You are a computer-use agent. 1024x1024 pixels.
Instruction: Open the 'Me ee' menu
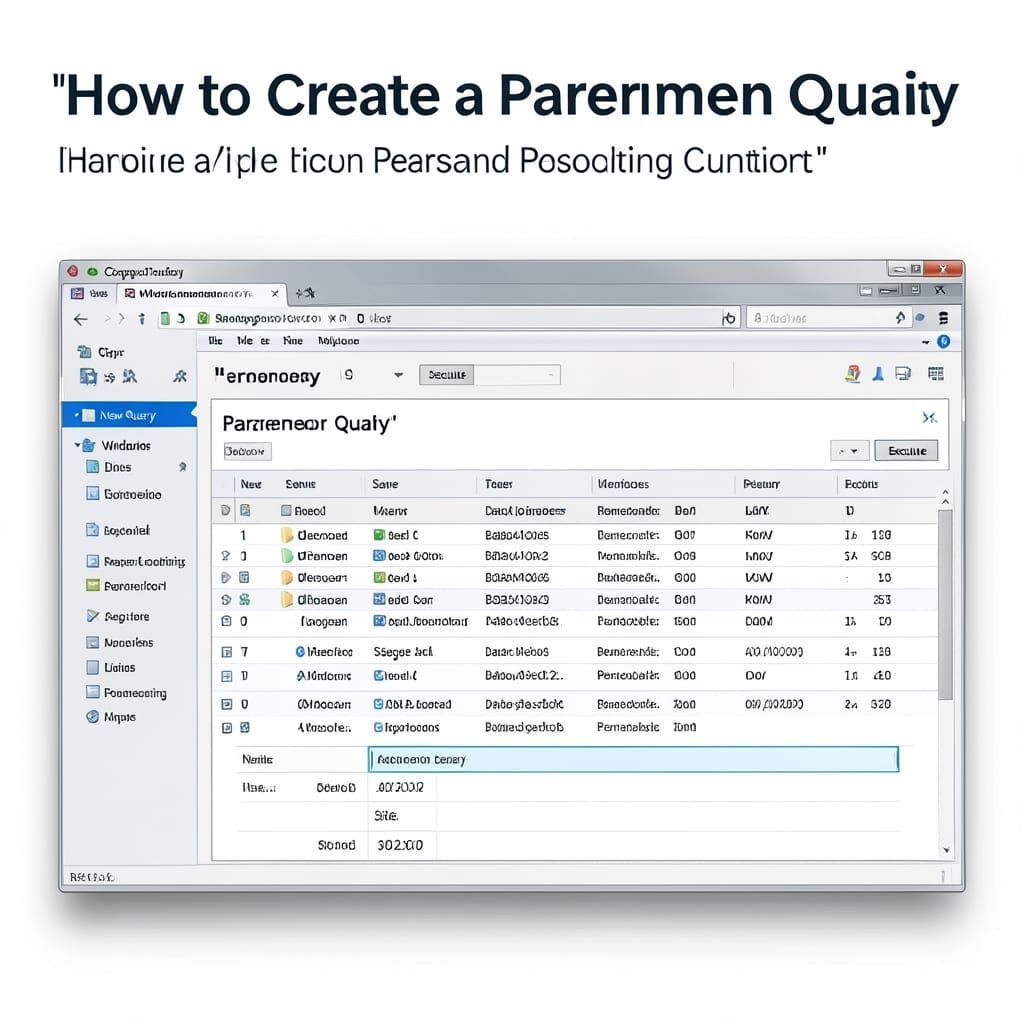253,341
